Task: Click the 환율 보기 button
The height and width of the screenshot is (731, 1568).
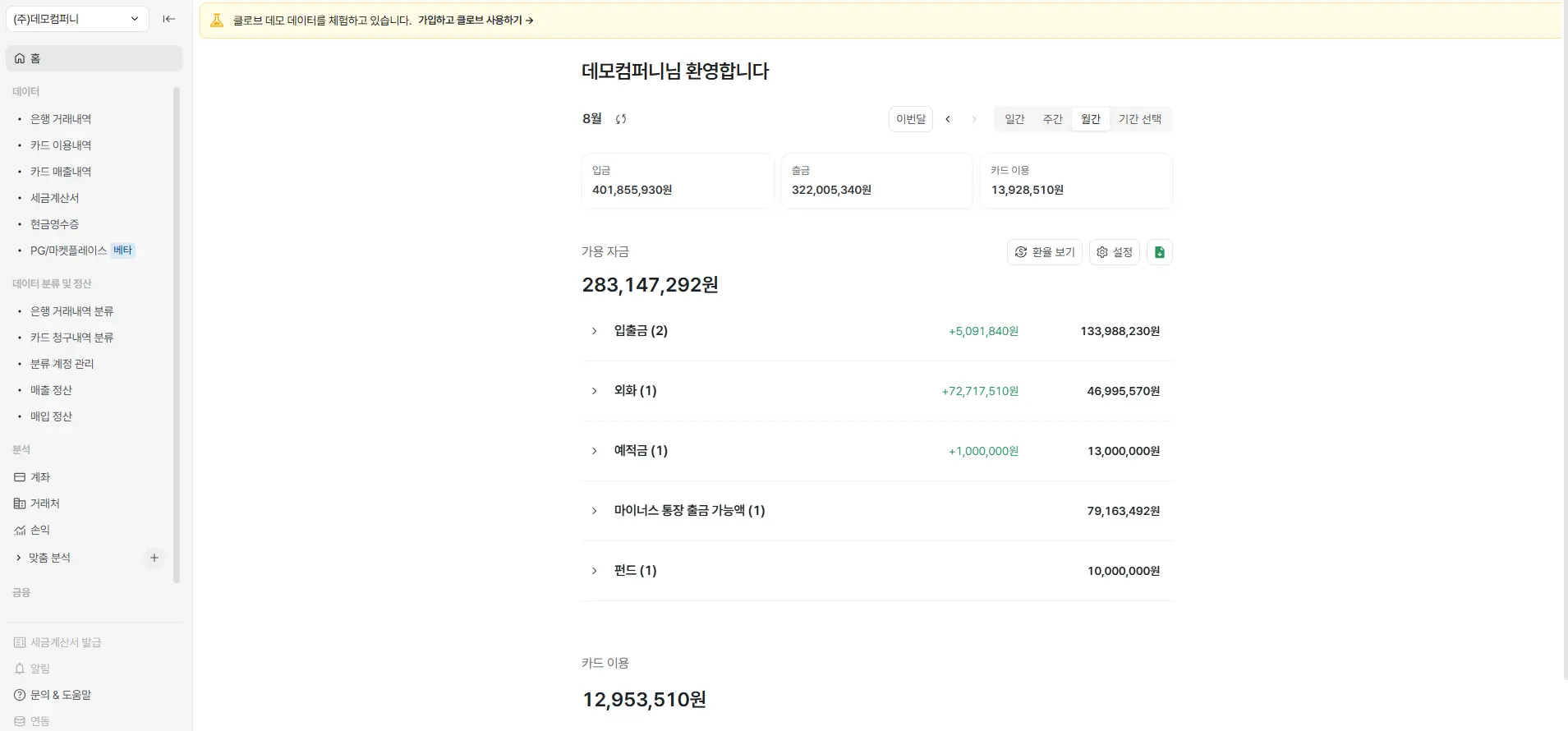Action: (x=1044, y=252)
